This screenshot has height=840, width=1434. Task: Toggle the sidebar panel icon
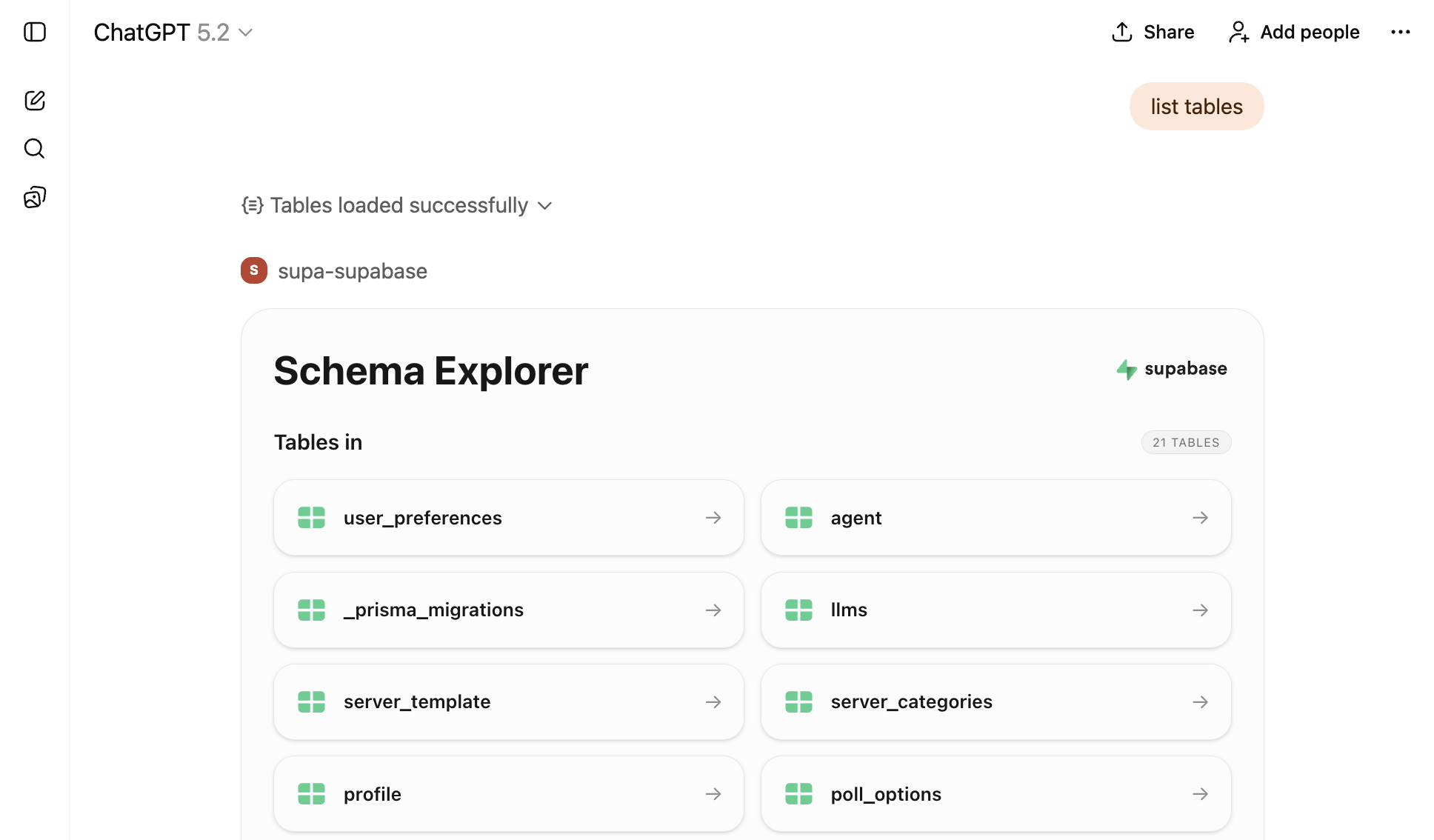(x=35, y=32)
